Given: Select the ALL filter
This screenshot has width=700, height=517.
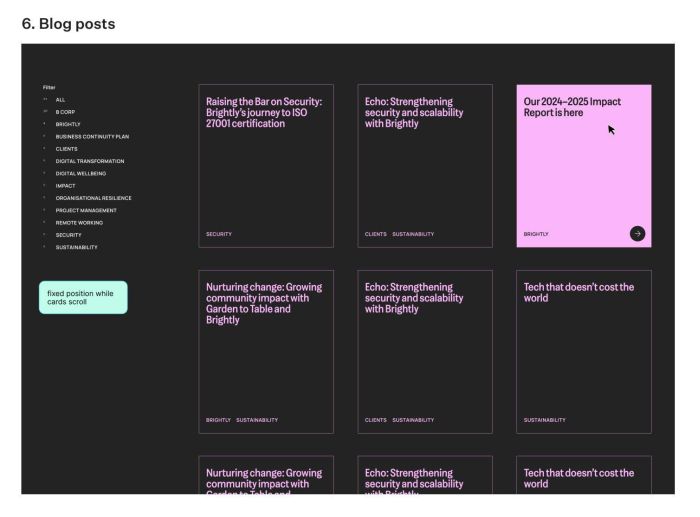Looking at the screenshot, I should coord(60,100).
